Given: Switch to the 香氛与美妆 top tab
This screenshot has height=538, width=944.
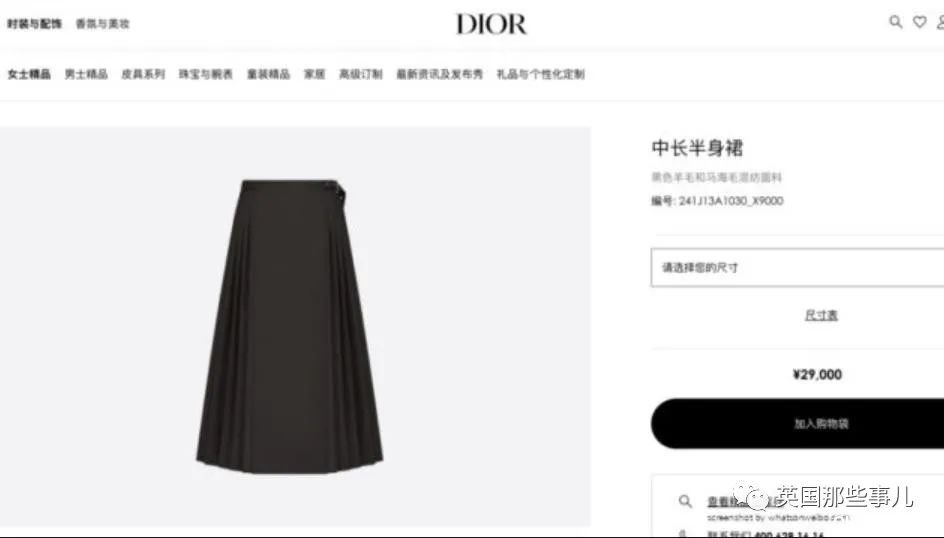Looking at the screenshot, I should (x=102, y=23).
